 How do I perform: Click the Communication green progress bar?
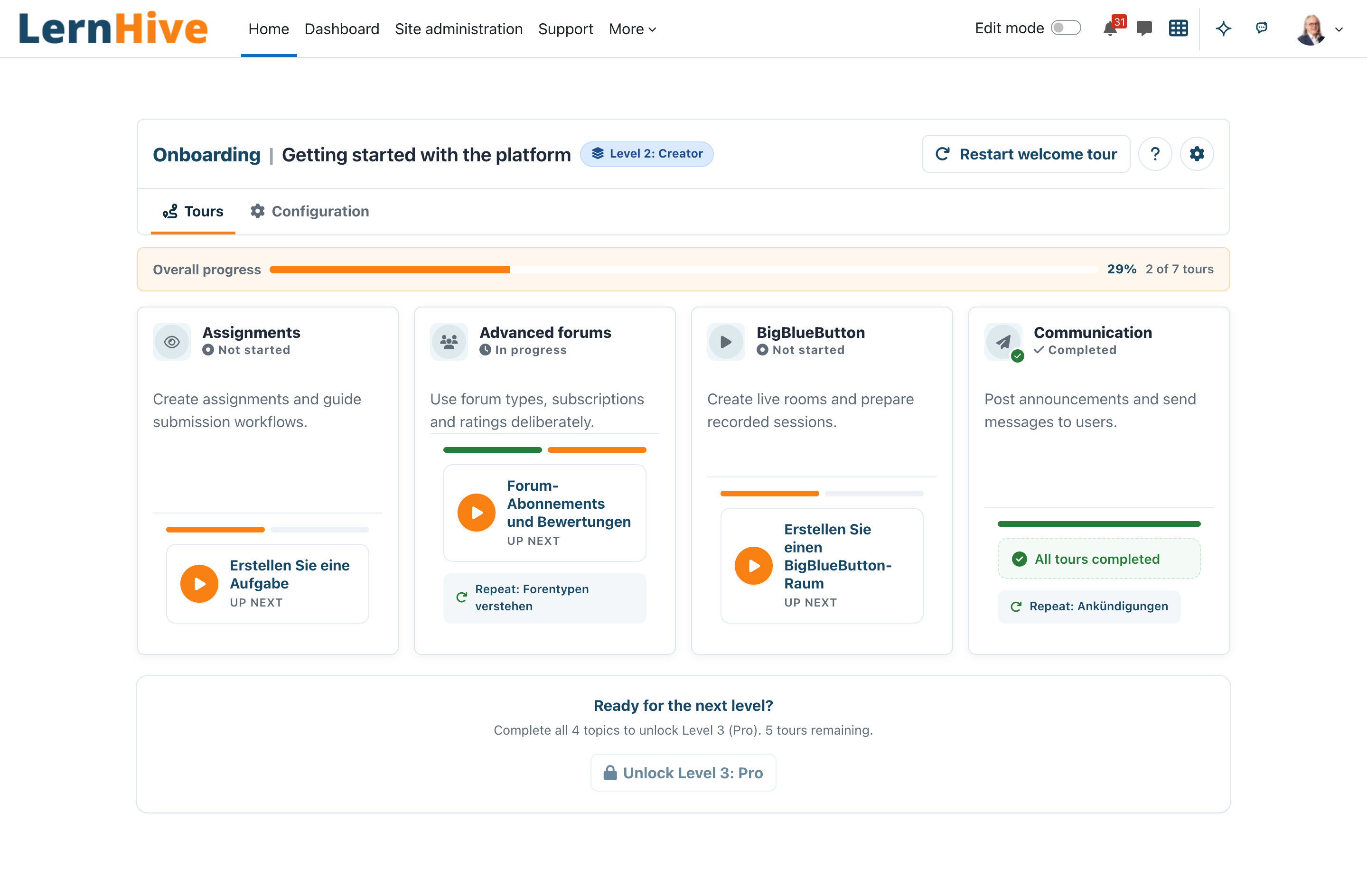click(x=1099, y=524)
